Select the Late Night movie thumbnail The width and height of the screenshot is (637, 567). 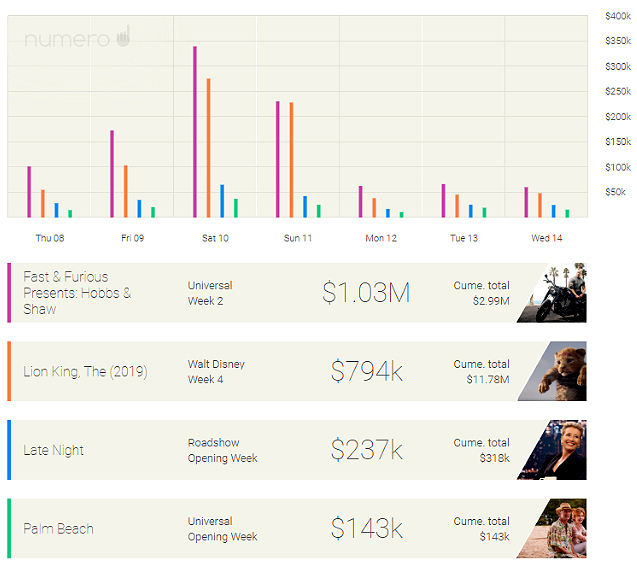coord(554,450)
